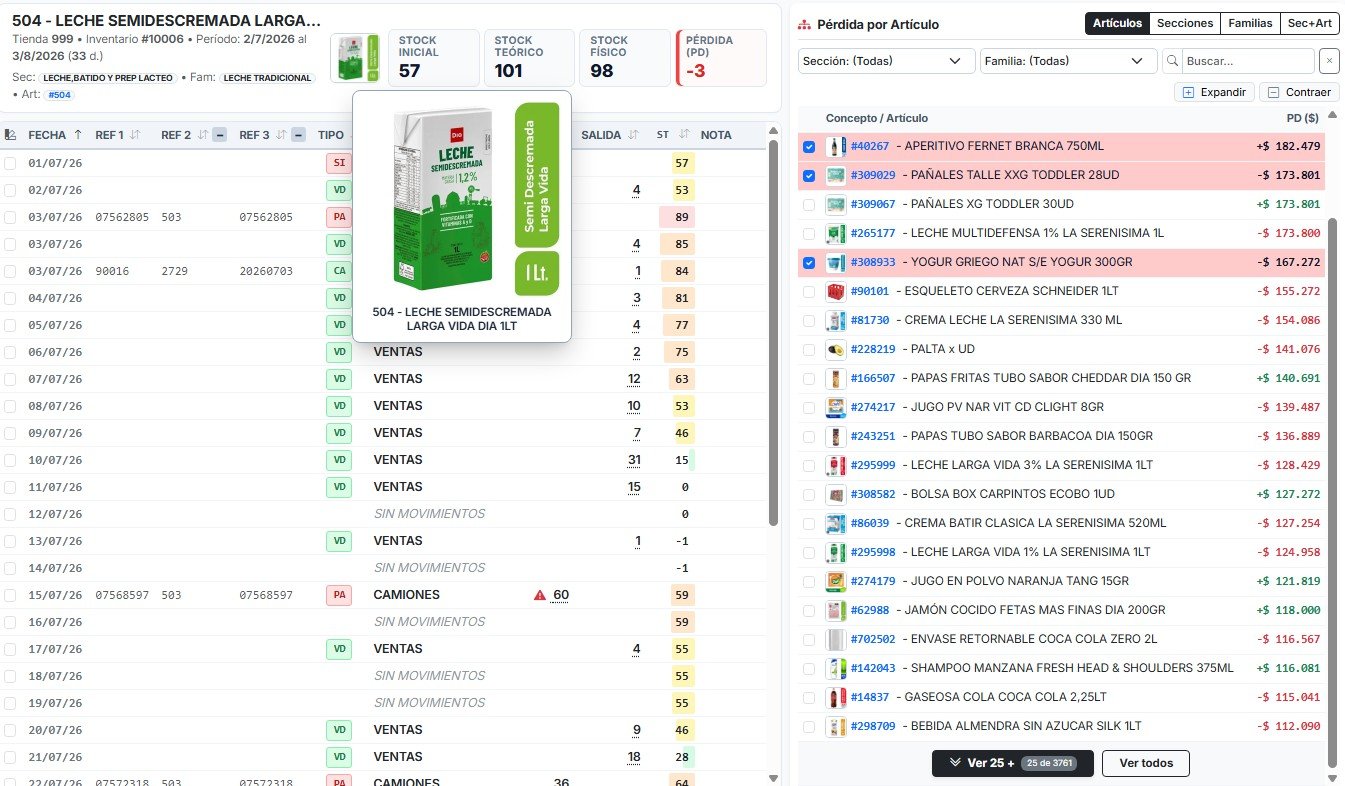Click Expandir to expand all groups
The height and width of the screenshot is (786, 1345).
click(1214, 92)
